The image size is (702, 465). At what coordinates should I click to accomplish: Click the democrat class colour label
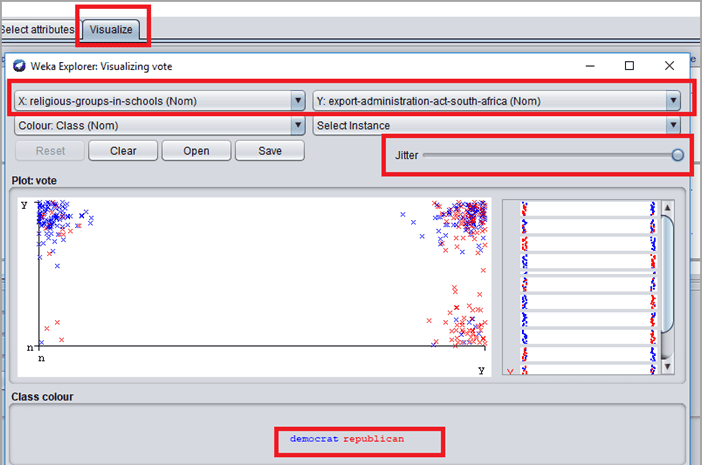(x=314, y=439)
